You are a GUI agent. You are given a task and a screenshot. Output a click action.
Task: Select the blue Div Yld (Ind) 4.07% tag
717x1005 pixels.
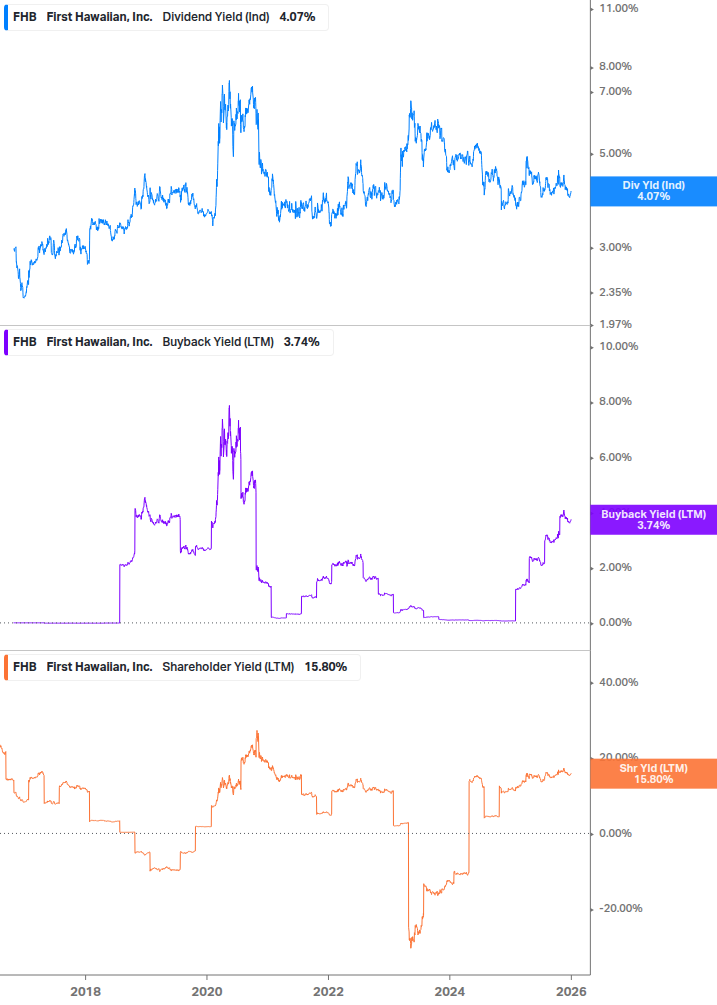point(654,191)
